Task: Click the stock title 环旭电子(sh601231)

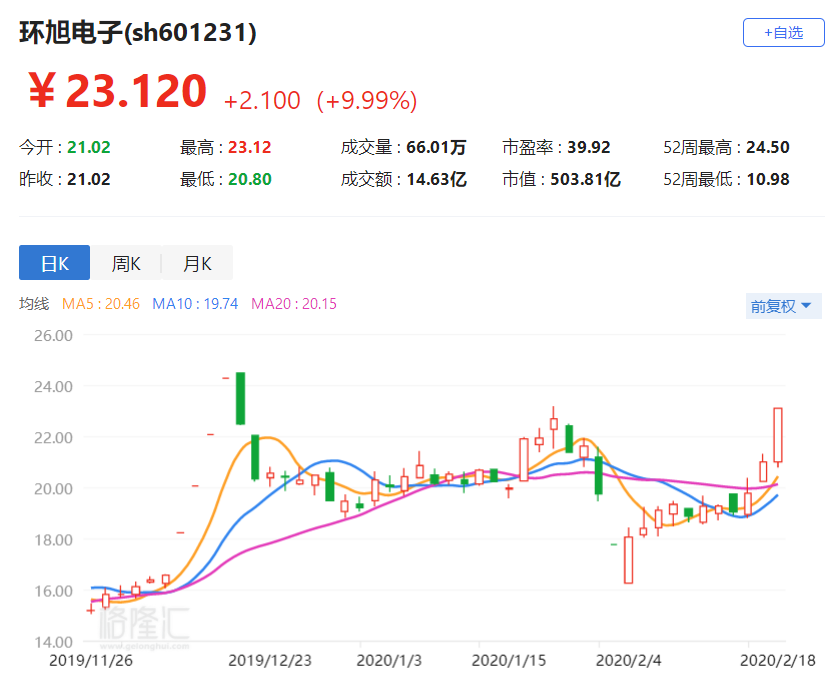Action: pyautogui.click(x=138, y=32)
